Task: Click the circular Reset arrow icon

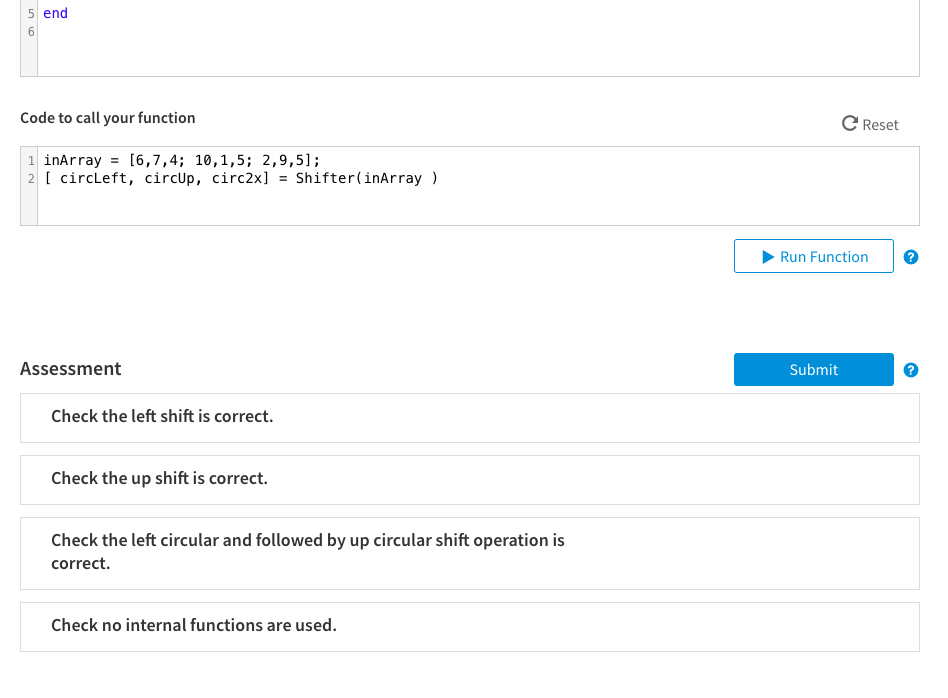Action: (848, 124)
